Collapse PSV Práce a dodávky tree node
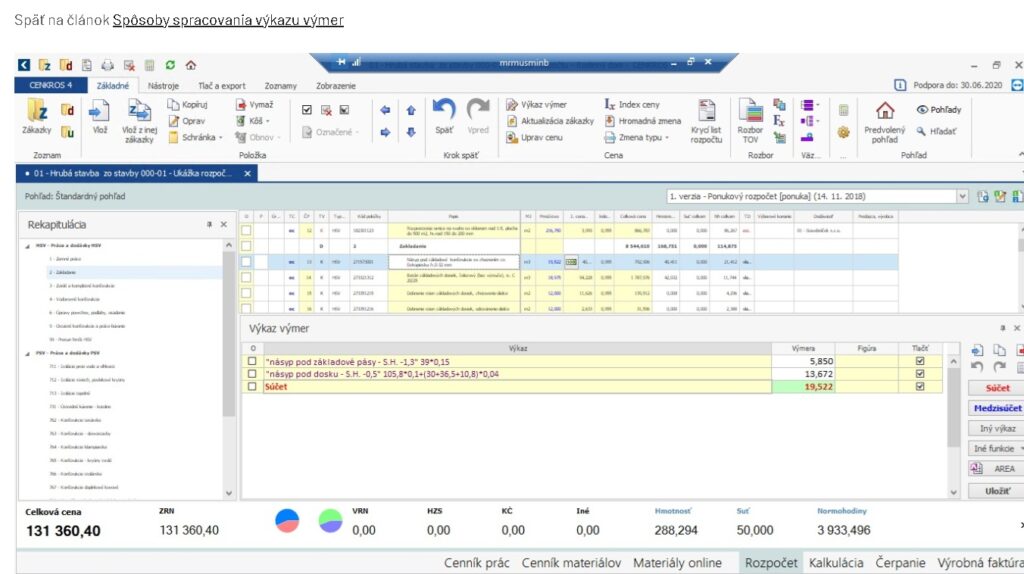This screenshot has height=574, width=1024. (x=27, y=353)
